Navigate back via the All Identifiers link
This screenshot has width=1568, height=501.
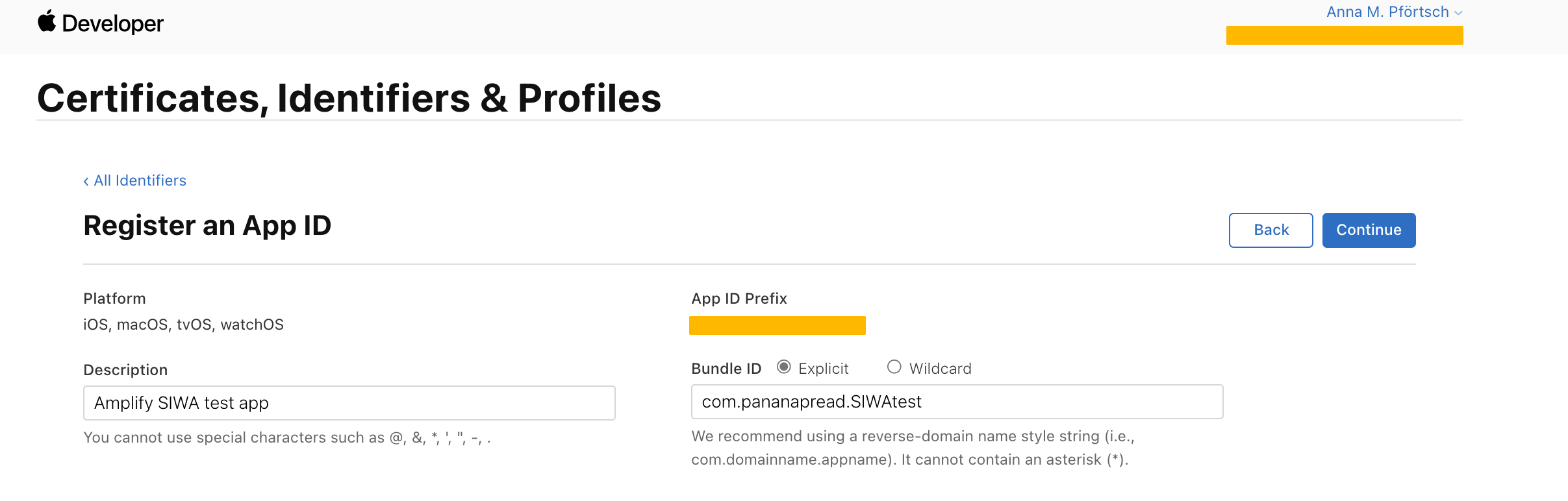click(x=140, y=180)
